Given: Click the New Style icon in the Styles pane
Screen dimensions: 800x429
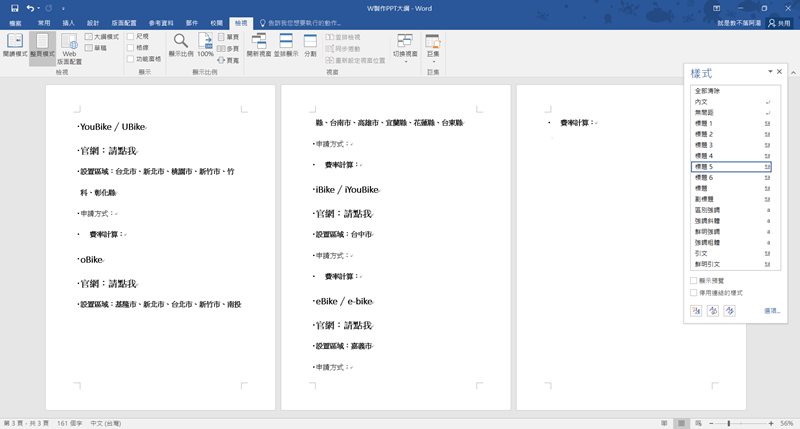Looking at the screenshot, I should 696,311.
